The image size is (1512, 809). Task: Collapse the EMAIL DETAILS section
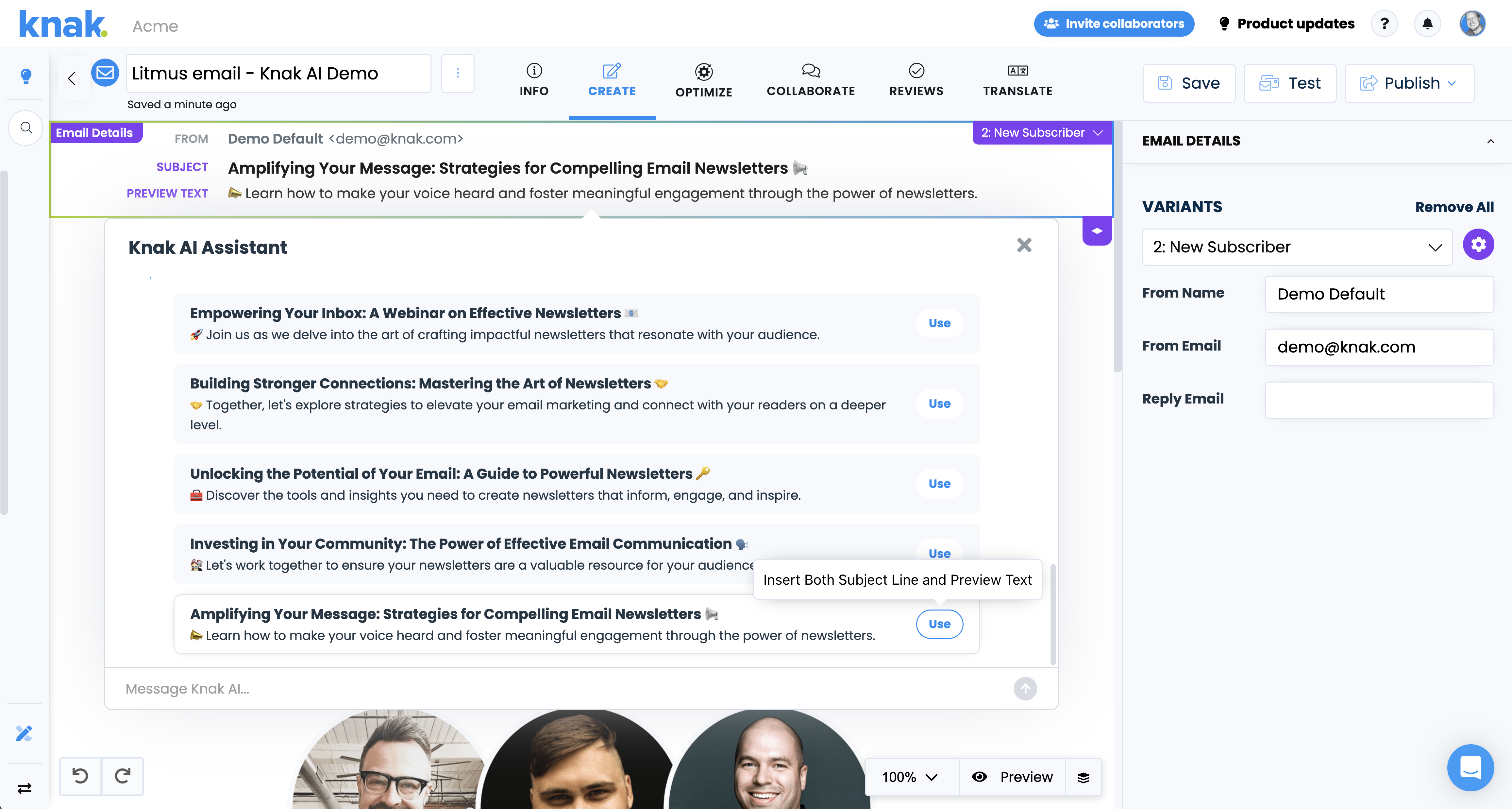pos(1490,141)
